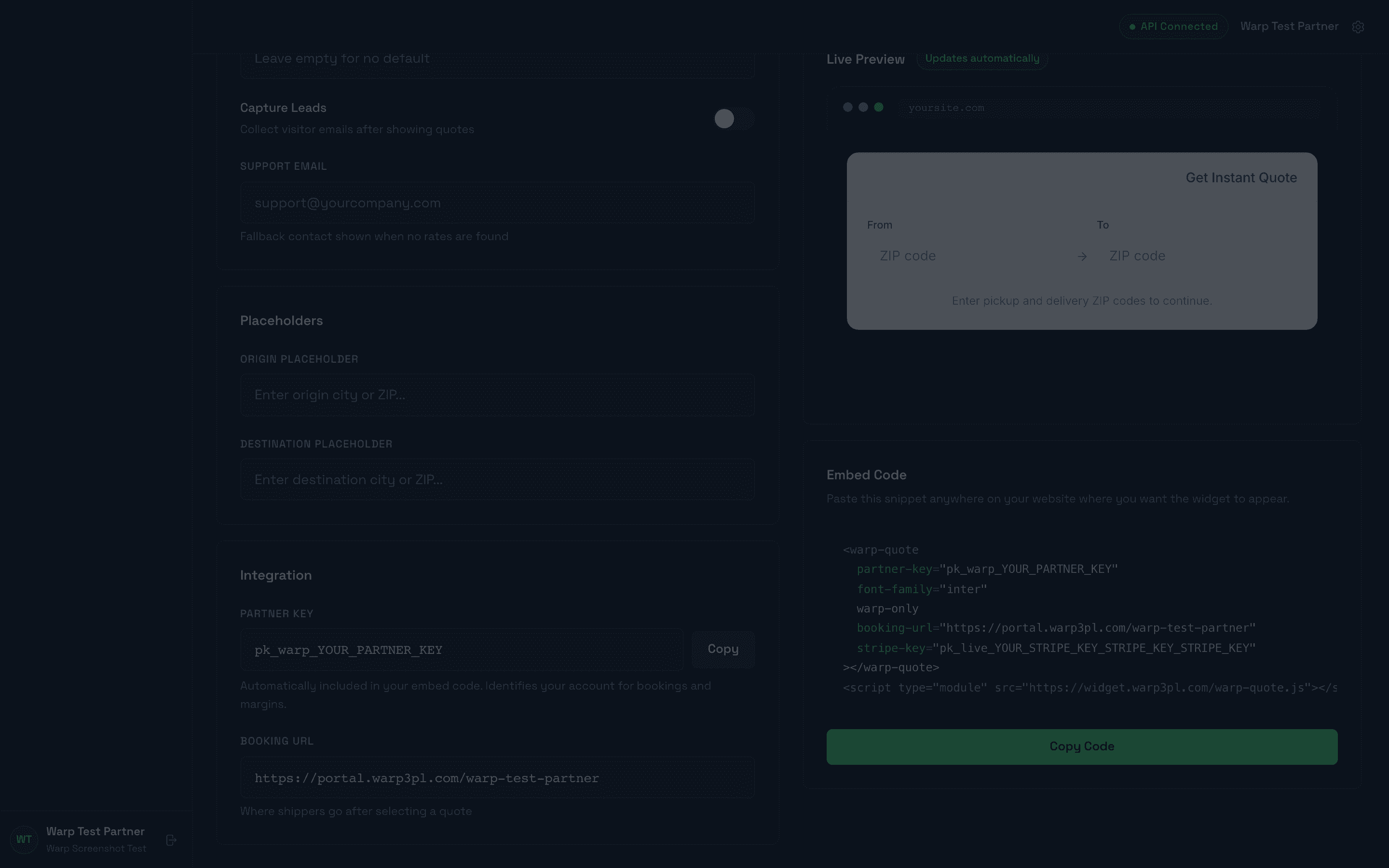
Task: Click the Copy Code button
Action: point(1081,746)
